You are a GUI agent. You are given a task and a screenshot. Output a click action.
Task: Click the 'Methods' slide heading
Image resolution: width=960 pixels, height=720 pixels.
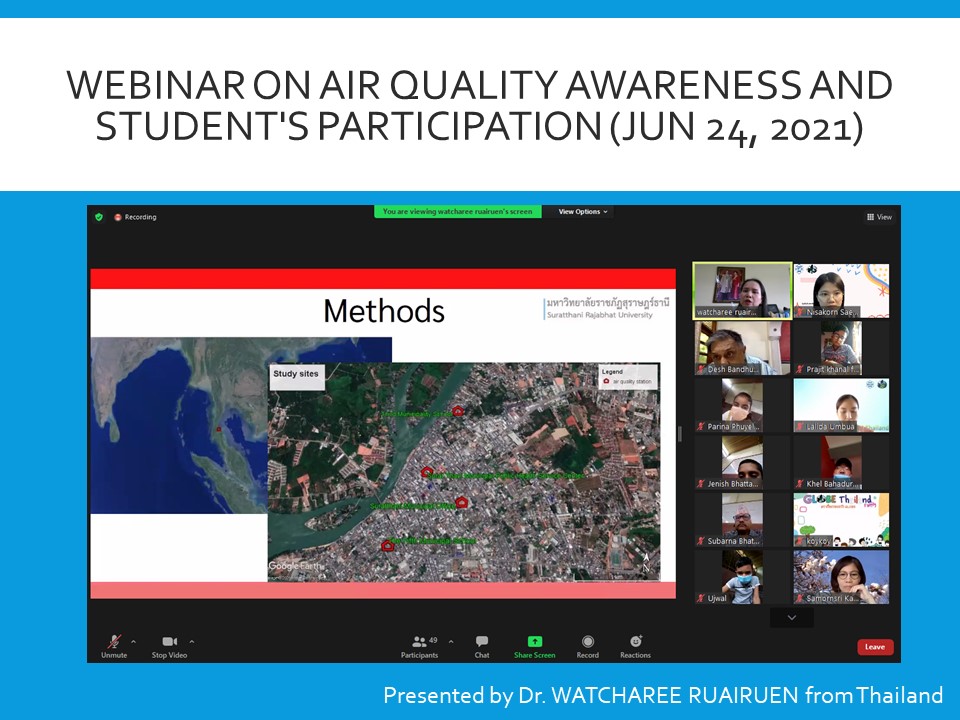coord(384,311)
